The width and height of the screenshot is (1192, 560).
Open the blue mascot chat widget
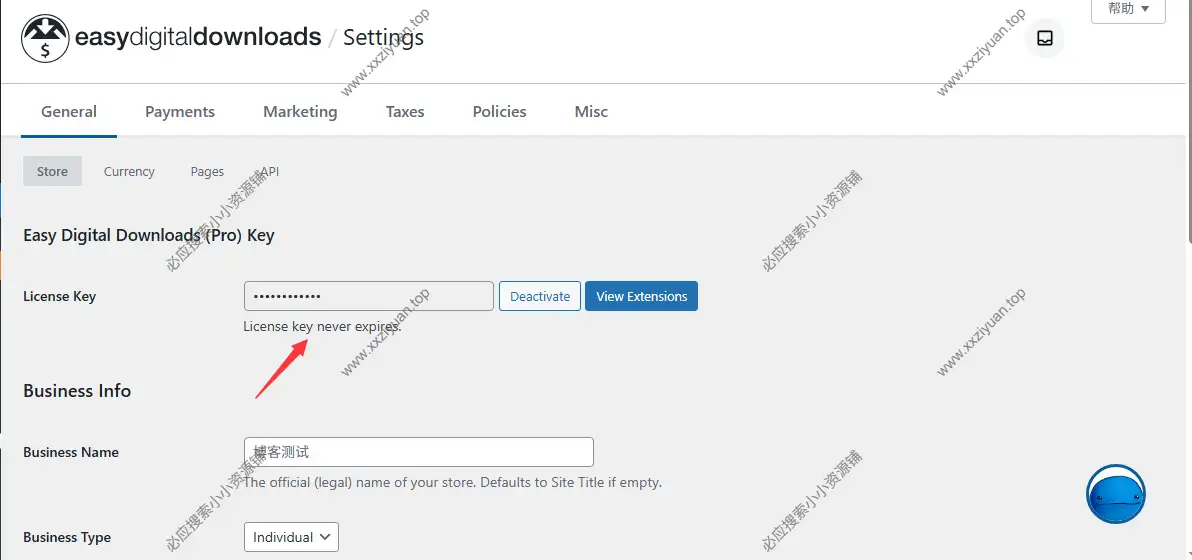(x=1115, y=494)
